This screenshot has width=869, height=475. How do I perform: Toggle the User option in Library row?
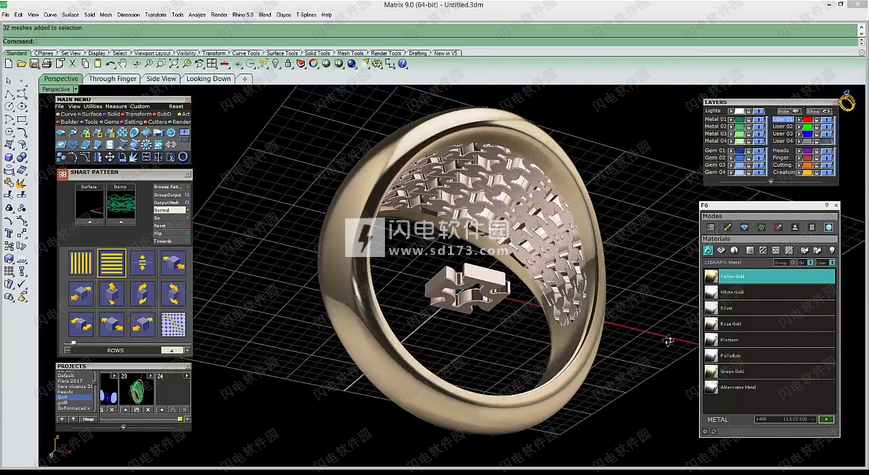[x=825, y=263]
